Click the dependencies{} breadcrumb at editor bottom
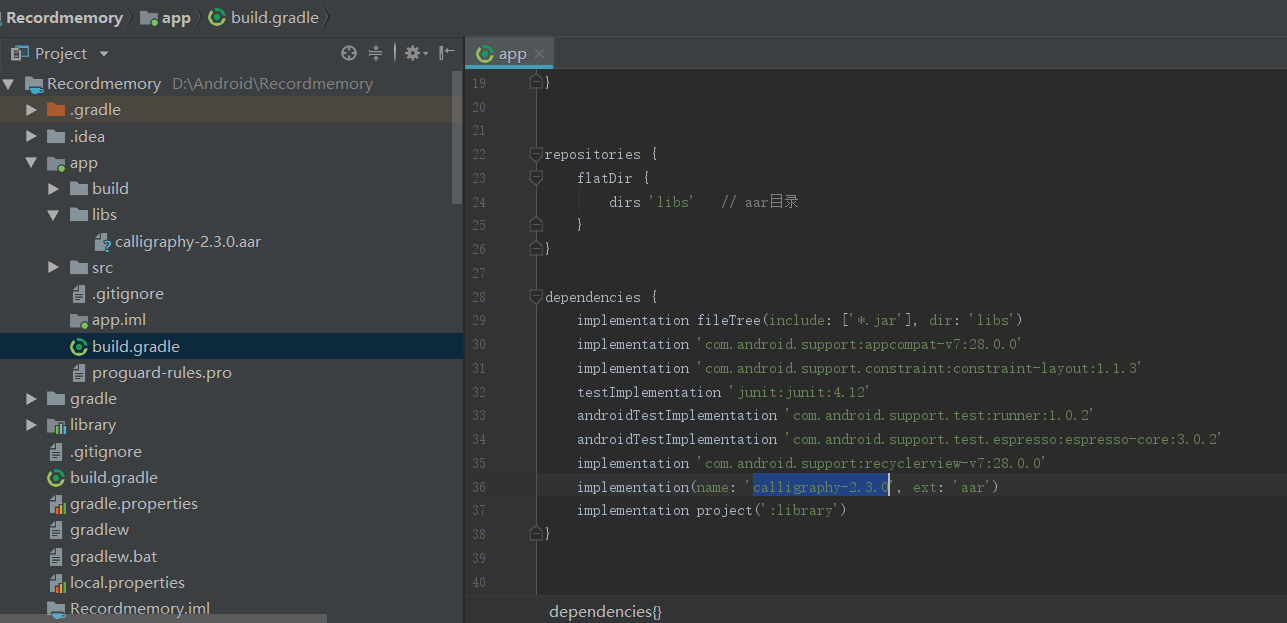 click(x=605, y=611)
